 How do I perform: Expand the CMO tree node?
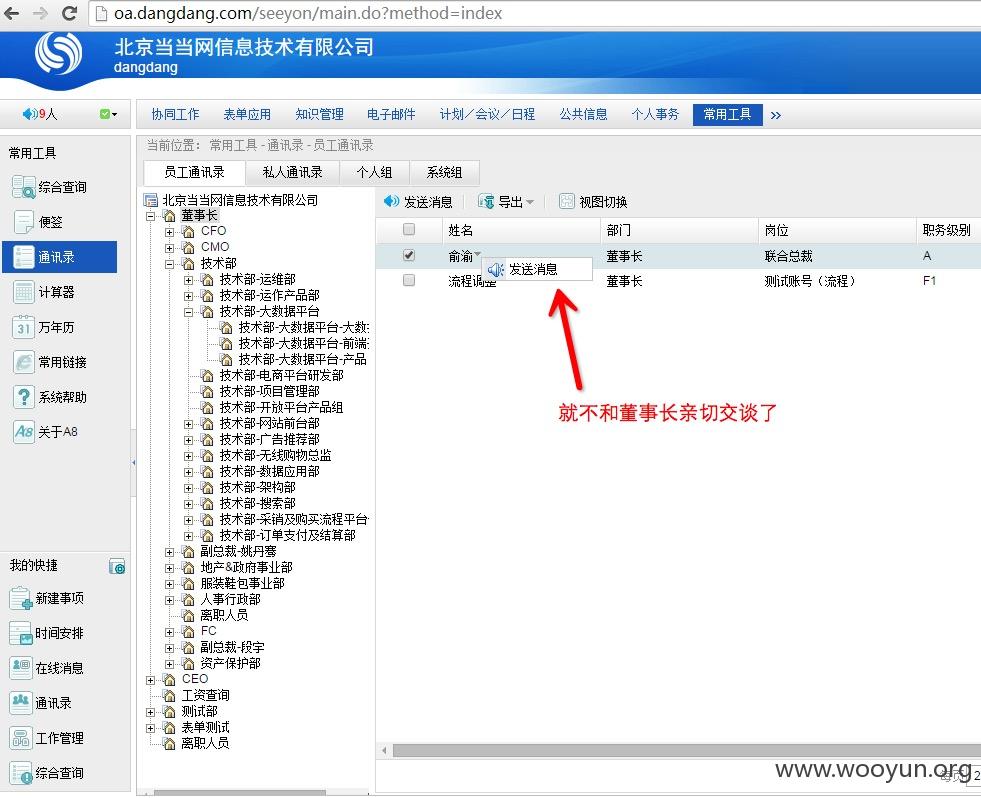click(x=170, y=248)
